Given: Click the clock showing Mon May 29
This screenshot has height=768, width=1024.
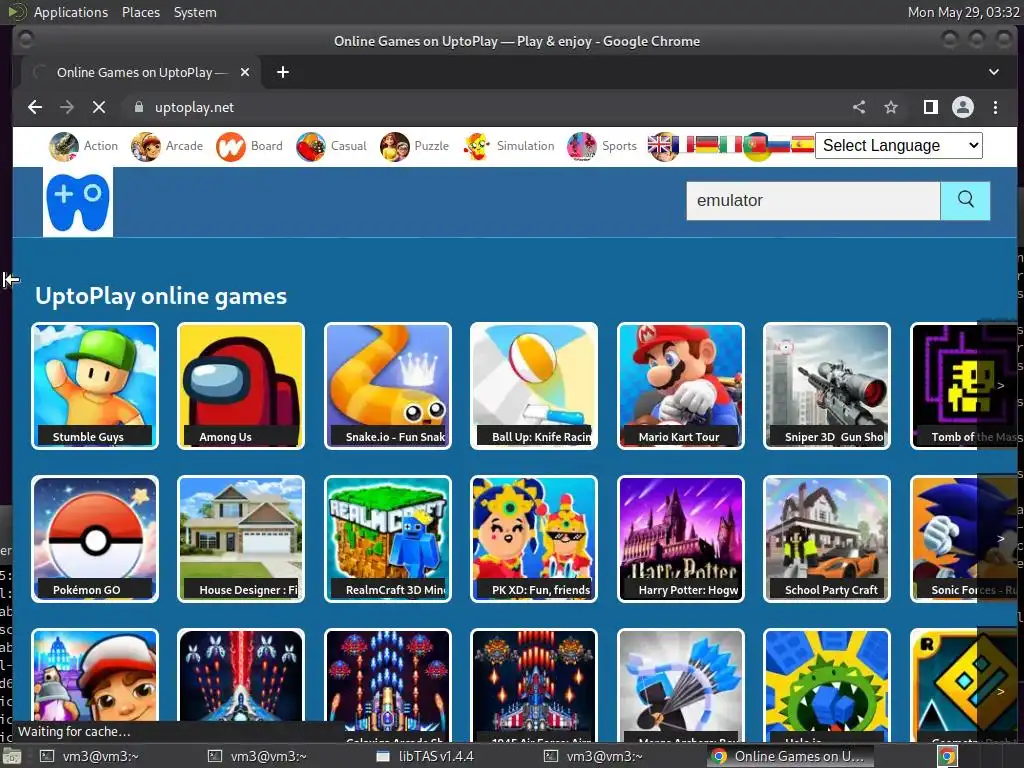Looking at the screenshot, I should 963,12.
